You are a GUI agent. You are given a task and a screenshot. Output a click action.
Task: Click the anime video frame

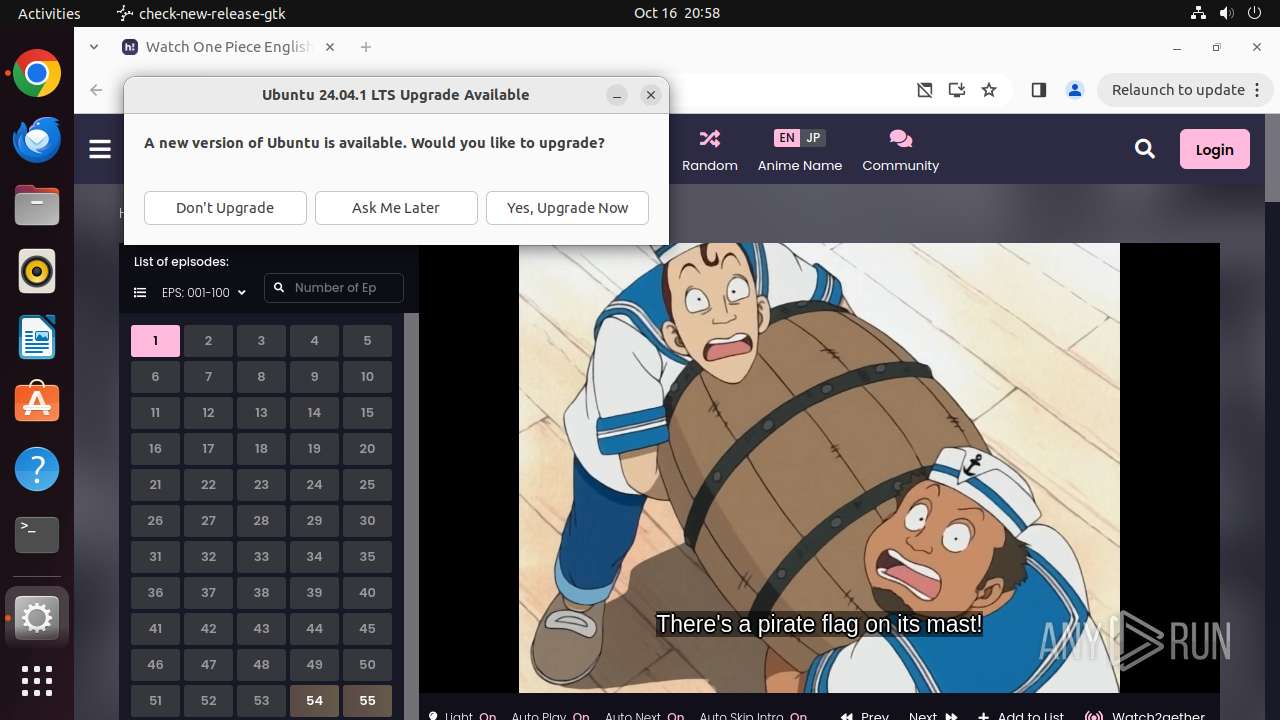(819, 468)
